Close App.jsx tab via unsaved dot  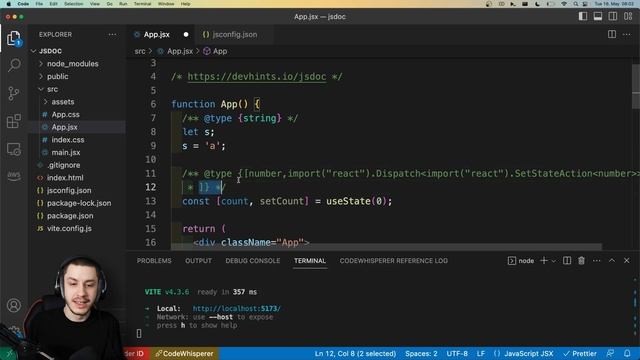(x=186, y=35)
